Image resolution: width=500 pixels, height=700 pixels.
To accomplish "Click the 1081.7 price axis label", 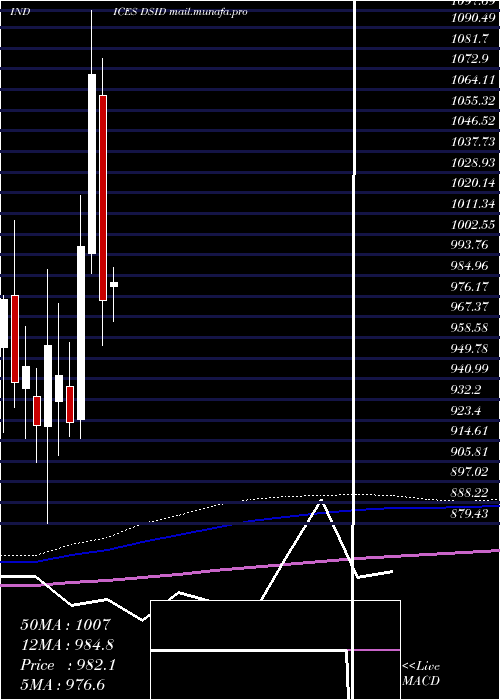I will point(470,39).
